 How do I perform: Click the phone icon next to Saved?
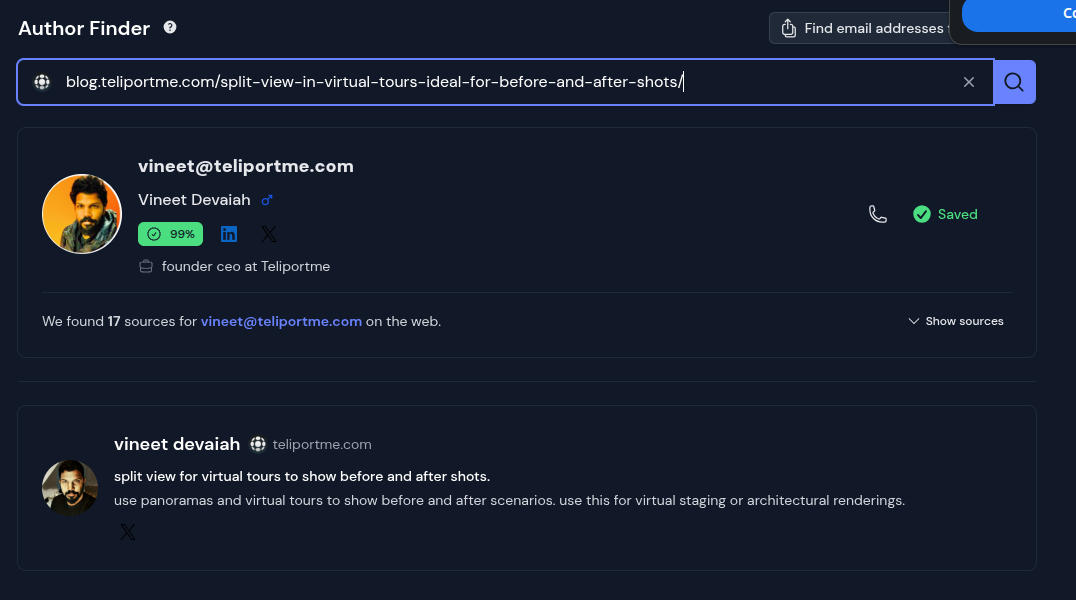click(x=878, y=214)
